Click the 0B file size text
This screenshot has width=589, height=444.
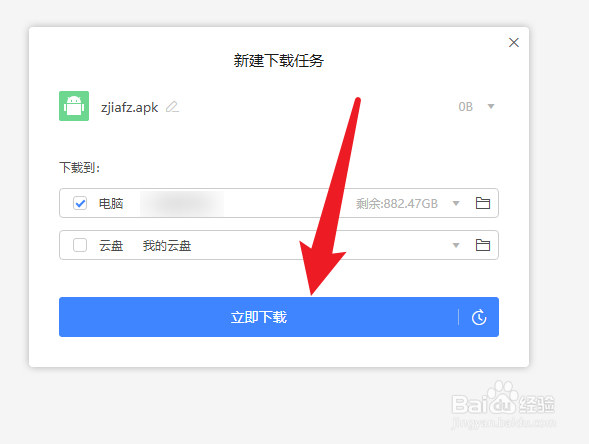pyautogui.click(x=465, y=107)
